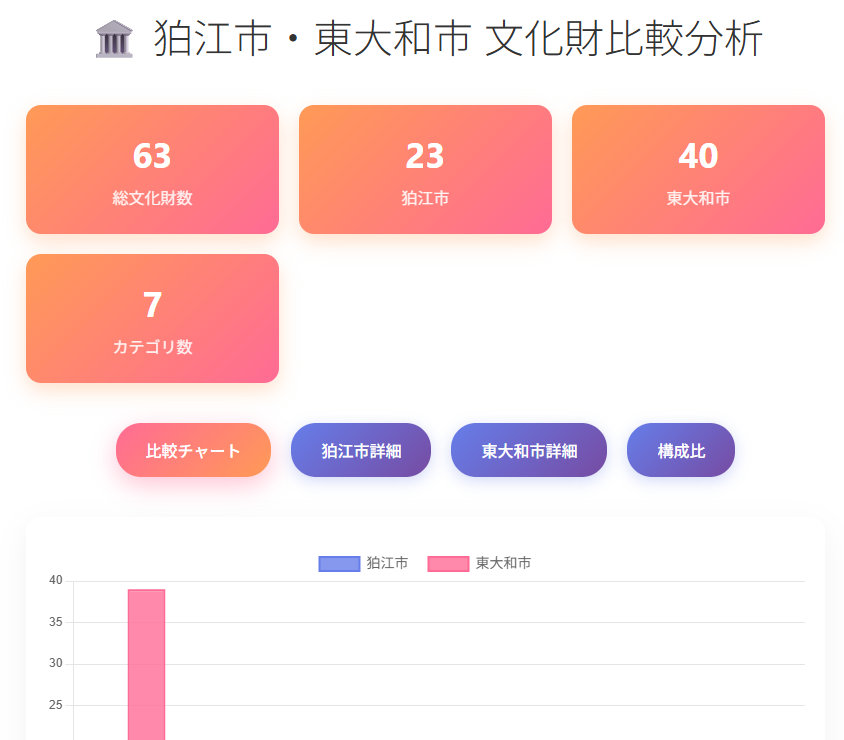This screenshot has height=740, width=844.
Task: Click the museum building icon in the title
Action: click(x=114, y=40)
